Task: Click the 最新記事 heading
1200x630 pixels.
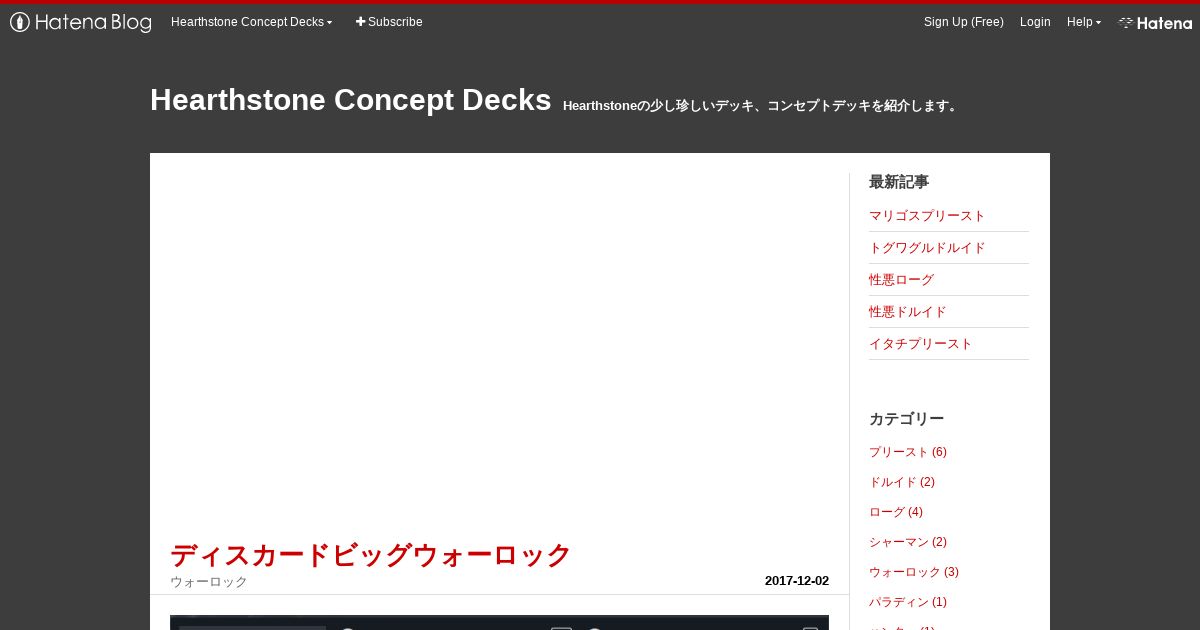Action: (898, 182)
